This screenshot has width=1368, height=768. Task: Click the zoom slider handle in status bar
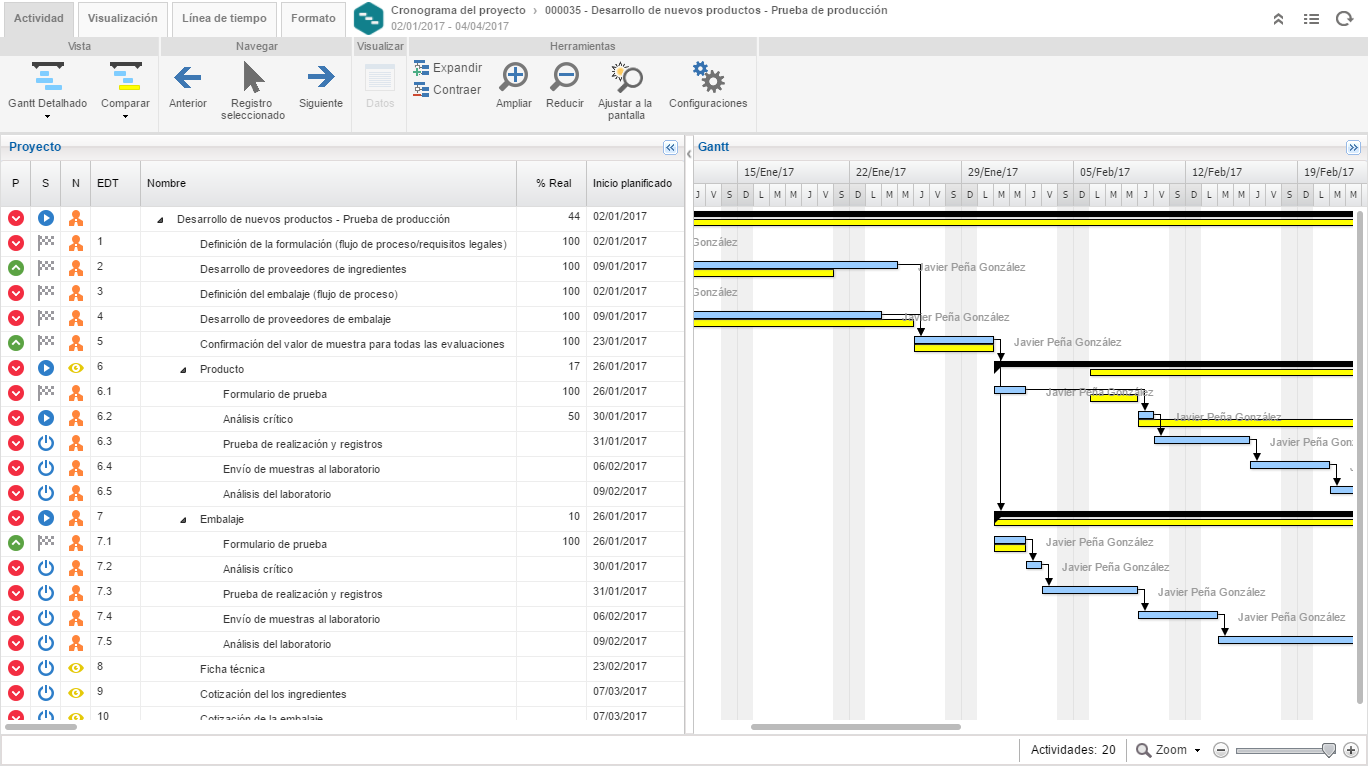tap(1329, 750)
